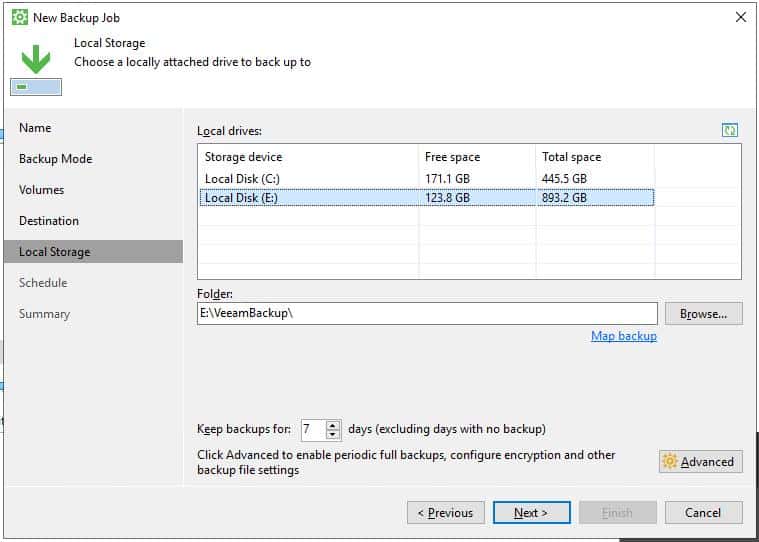Select Local Disk (E:) row
This screenshot has width=759, height=542.
tap(426, 197)
